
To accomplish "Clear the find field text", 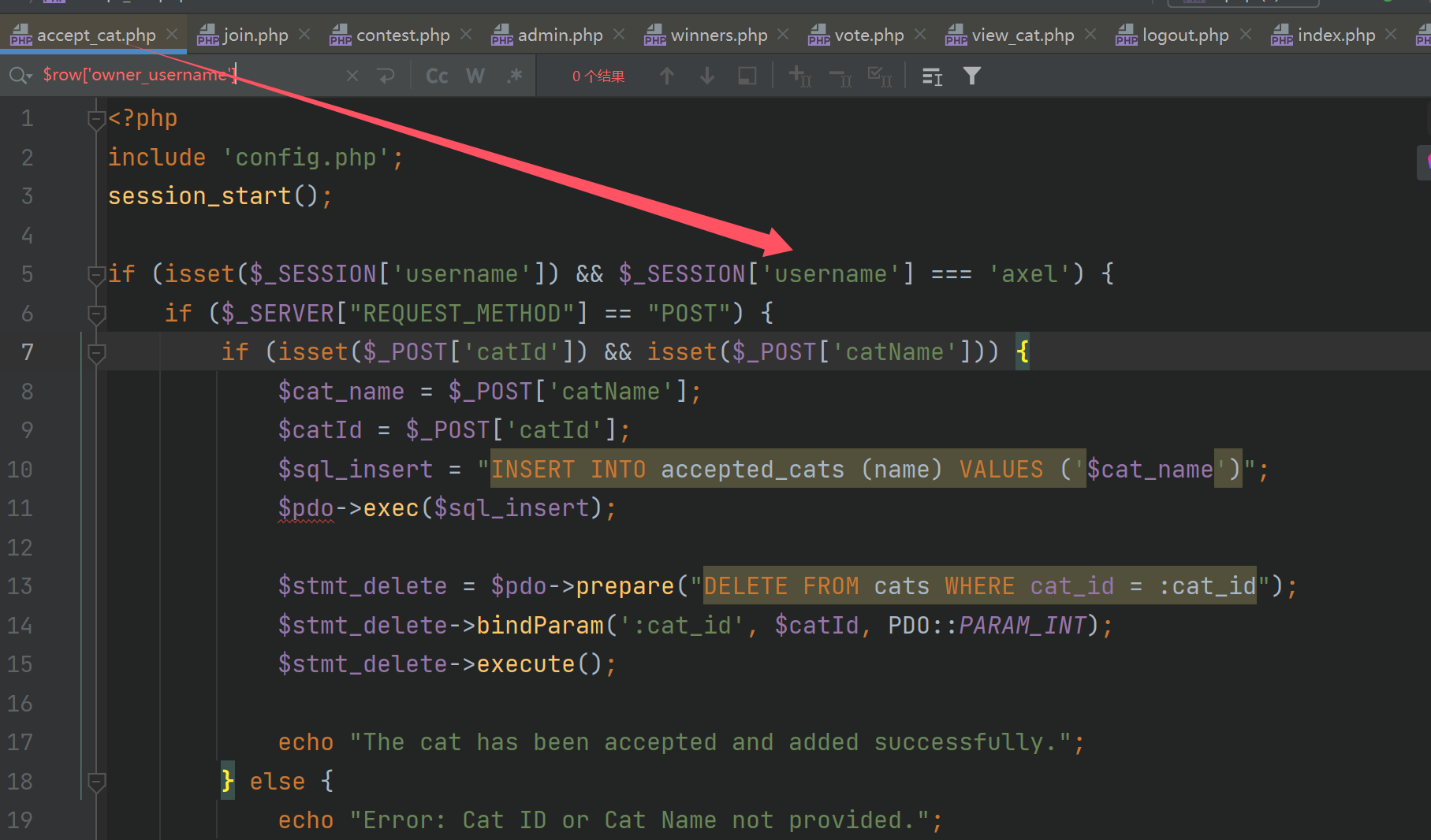I will click(x=352, y=76).
